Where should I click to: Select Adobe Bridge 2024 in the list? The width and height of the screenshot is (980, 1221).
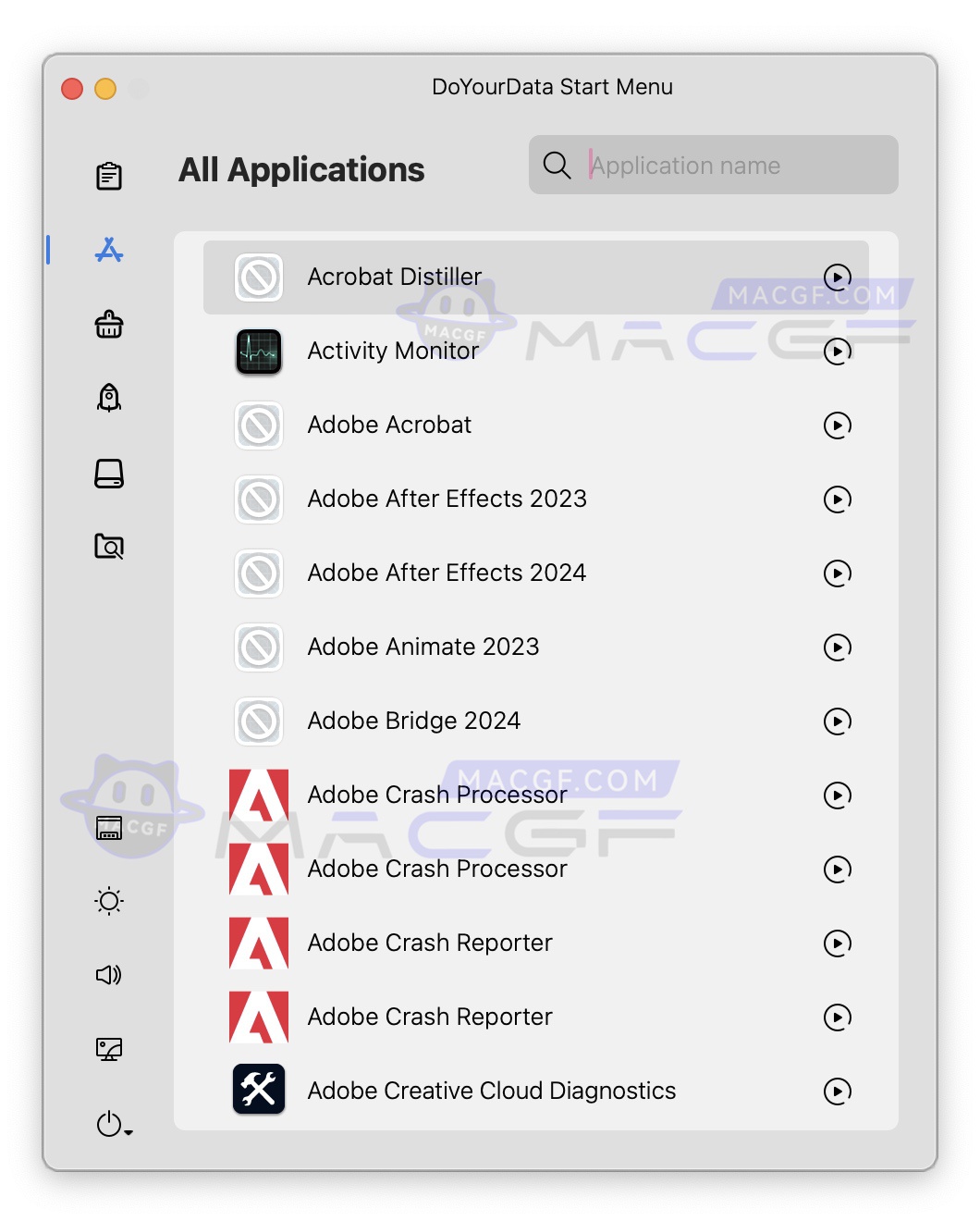(414, 721)
